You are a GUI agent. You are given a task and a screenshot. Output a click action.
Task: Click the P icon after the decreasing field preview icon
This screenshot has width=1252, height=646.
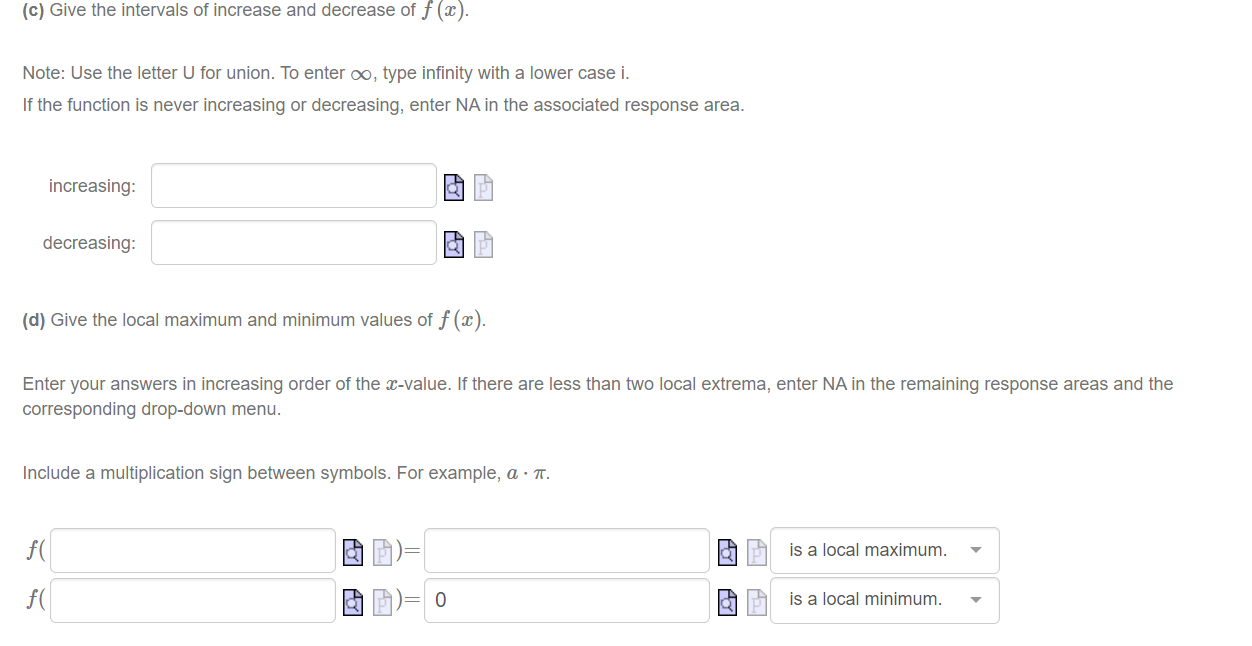tap(482, 243)
